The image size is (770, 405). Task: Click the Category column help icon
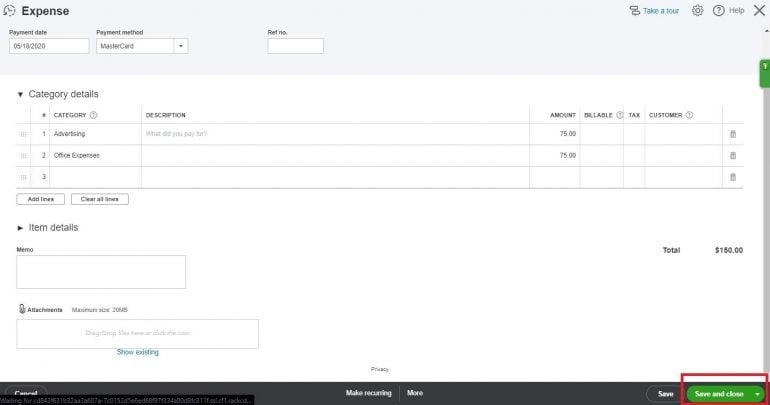[94, 115]
